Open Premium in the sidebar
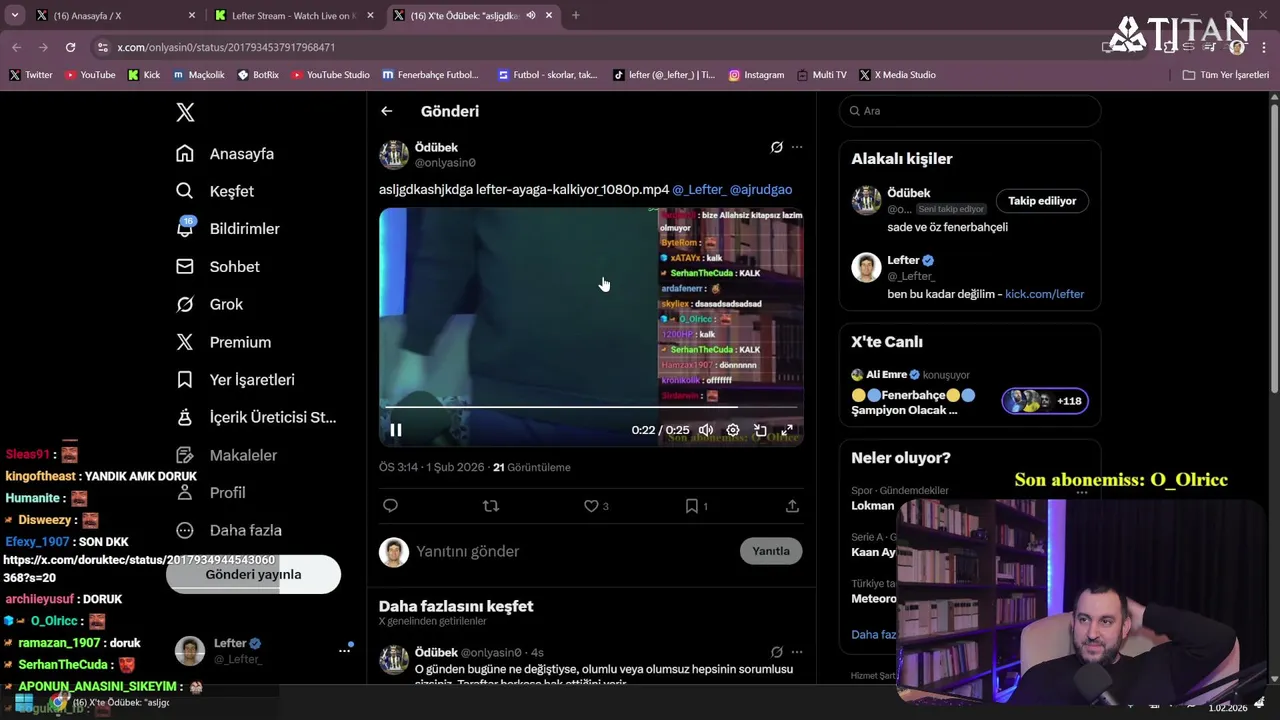This screenshot has height=720, width=1280. (x=223, y=342)
